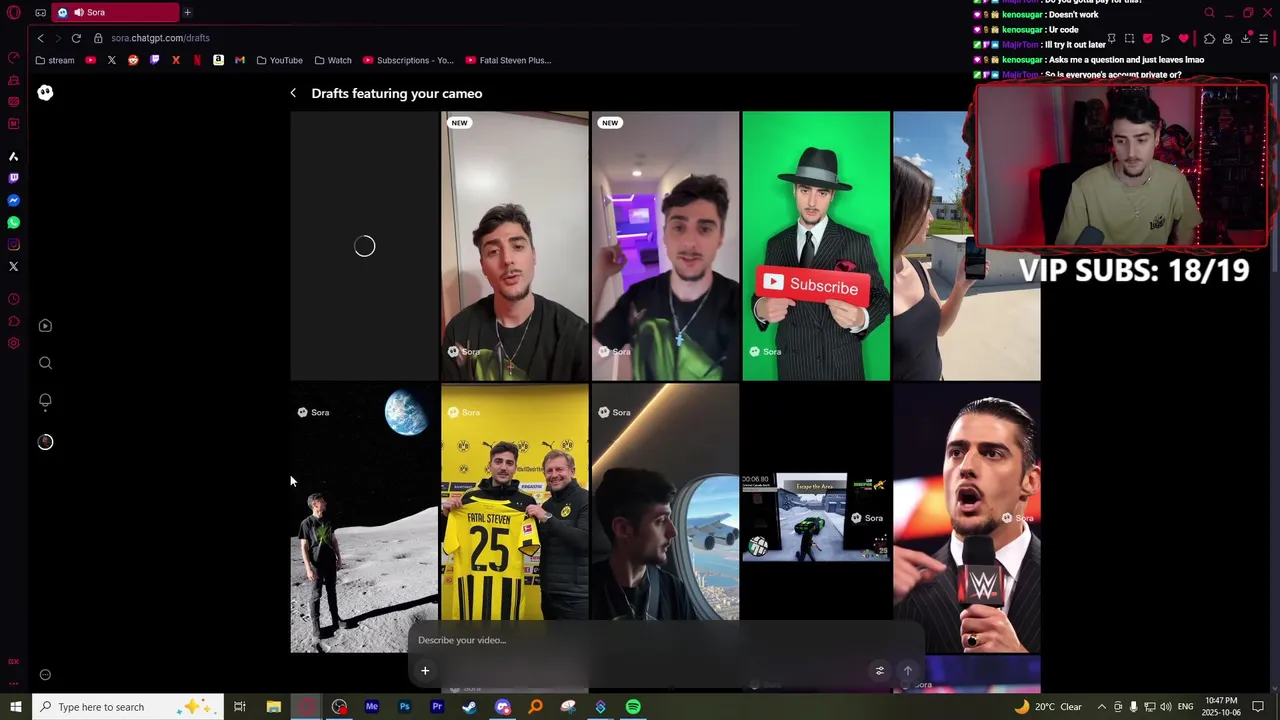Open the YouTube bookmarks folder
Screen dimensions: 1280x720
(279, 60)
